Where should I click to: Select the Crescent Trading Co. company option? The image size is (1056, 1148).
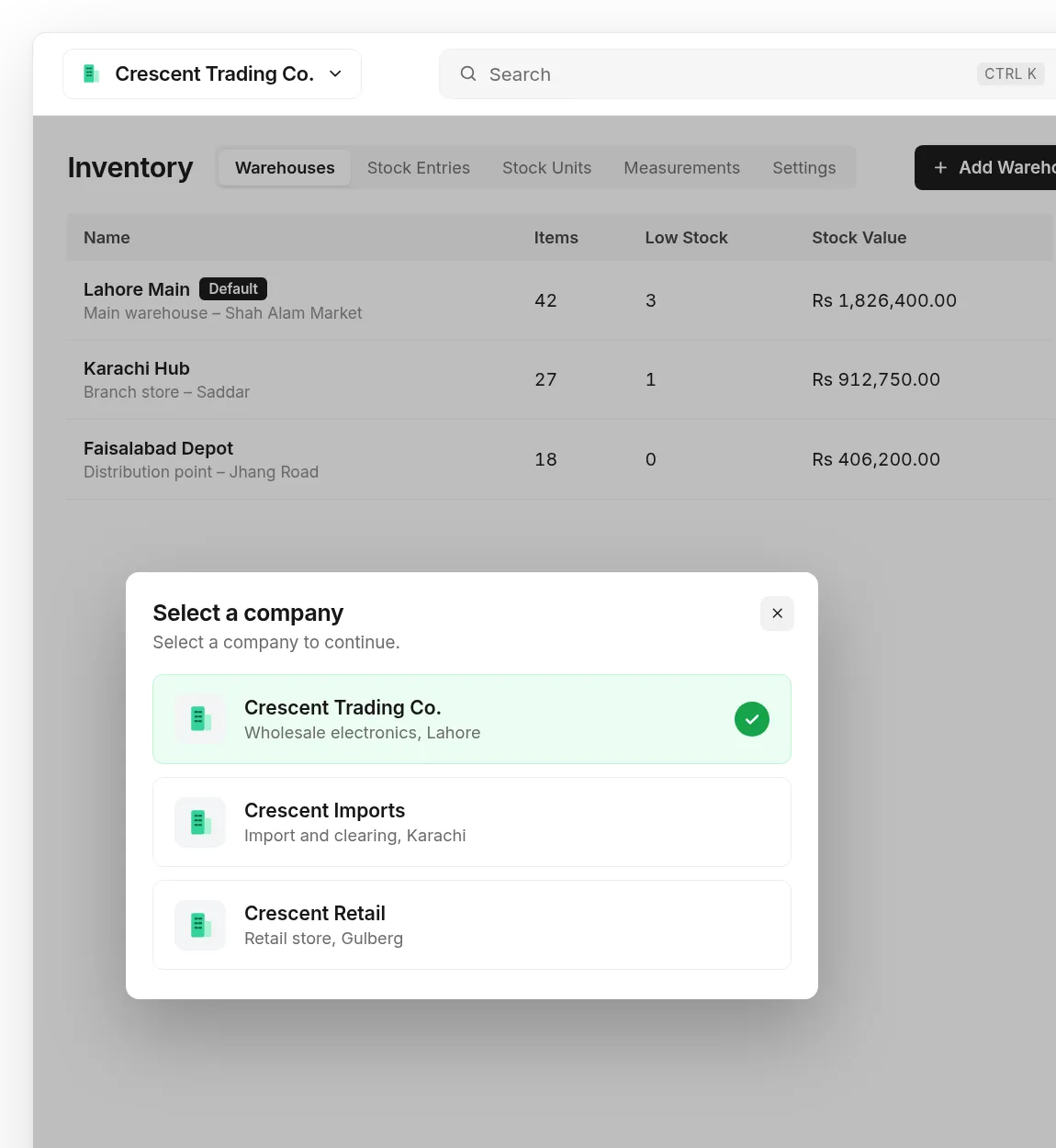click(x=472, y=719)
